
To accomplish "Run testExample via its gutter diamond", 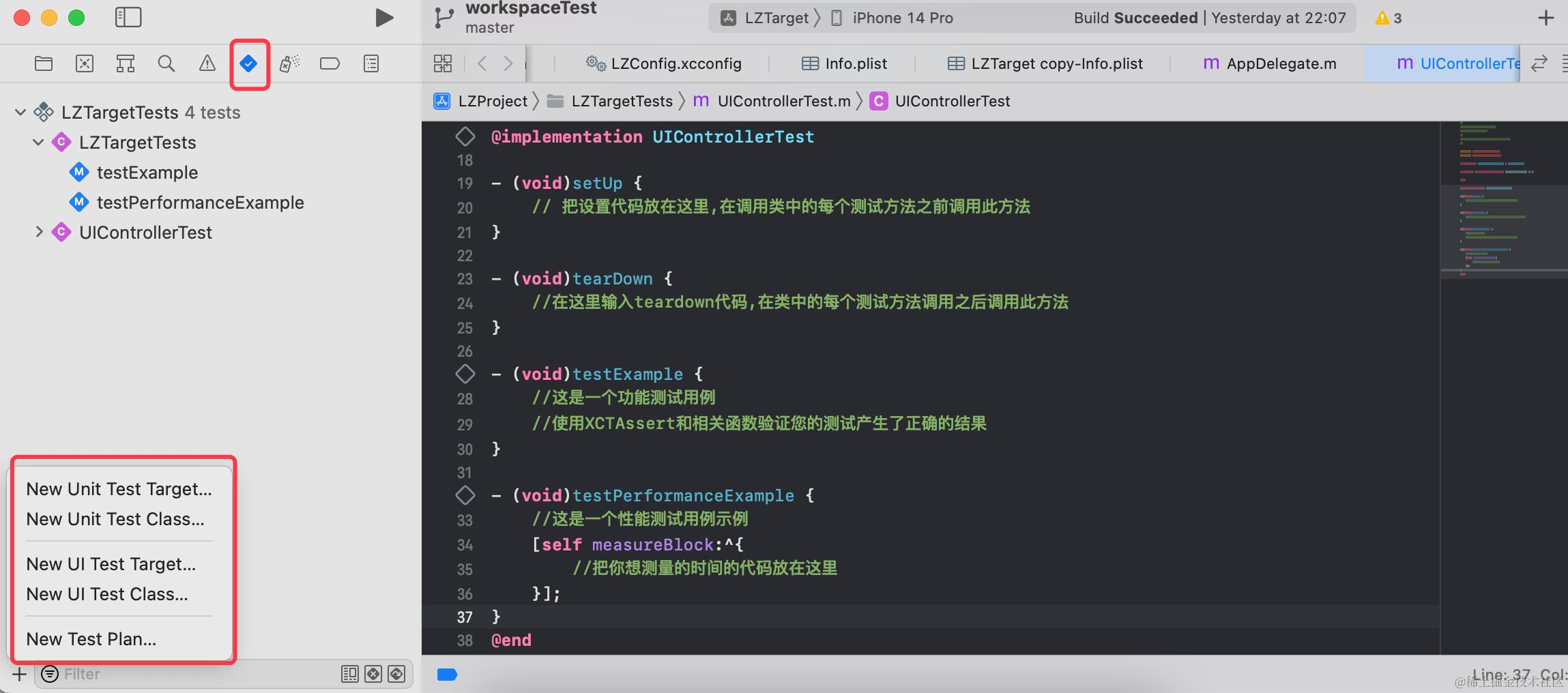I will tap(465, 374).
